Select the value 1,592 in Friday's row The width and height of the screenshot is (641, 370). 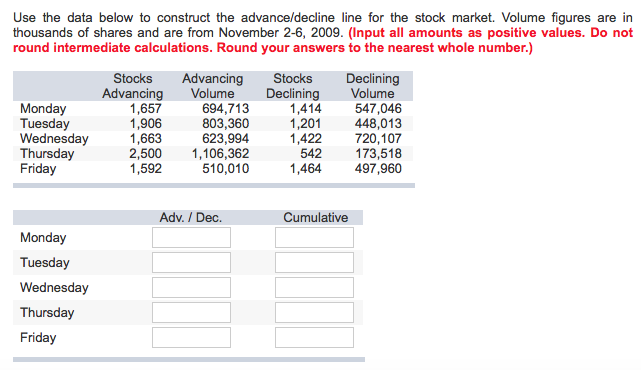coord(146,168)
